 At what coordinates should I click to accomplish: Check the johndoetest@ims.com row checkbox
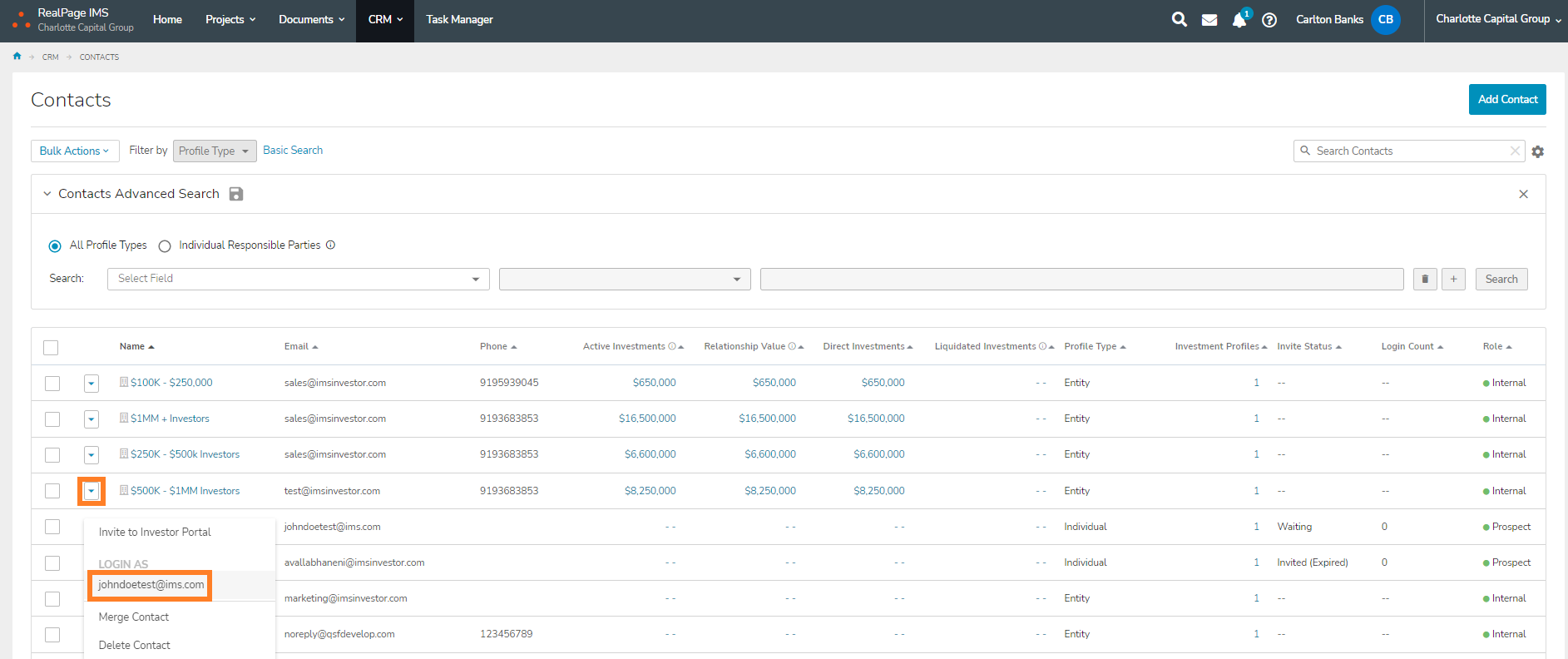point(52,527)
